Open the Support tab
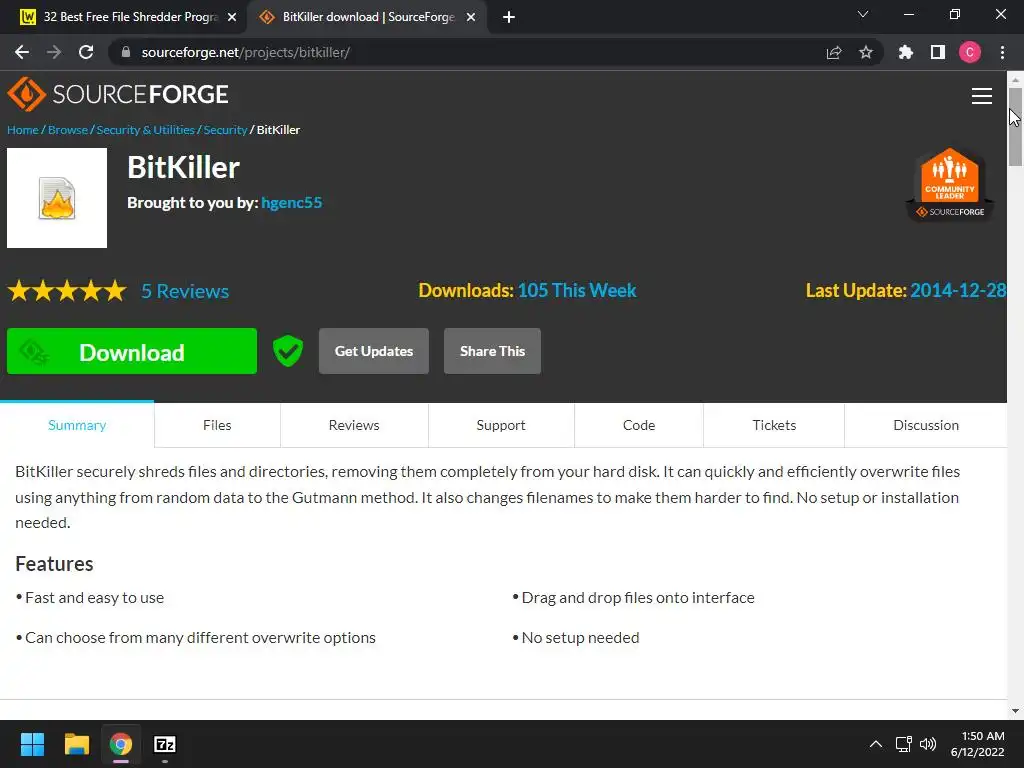Screen dimensions: 1024x768 click(501, 425)
